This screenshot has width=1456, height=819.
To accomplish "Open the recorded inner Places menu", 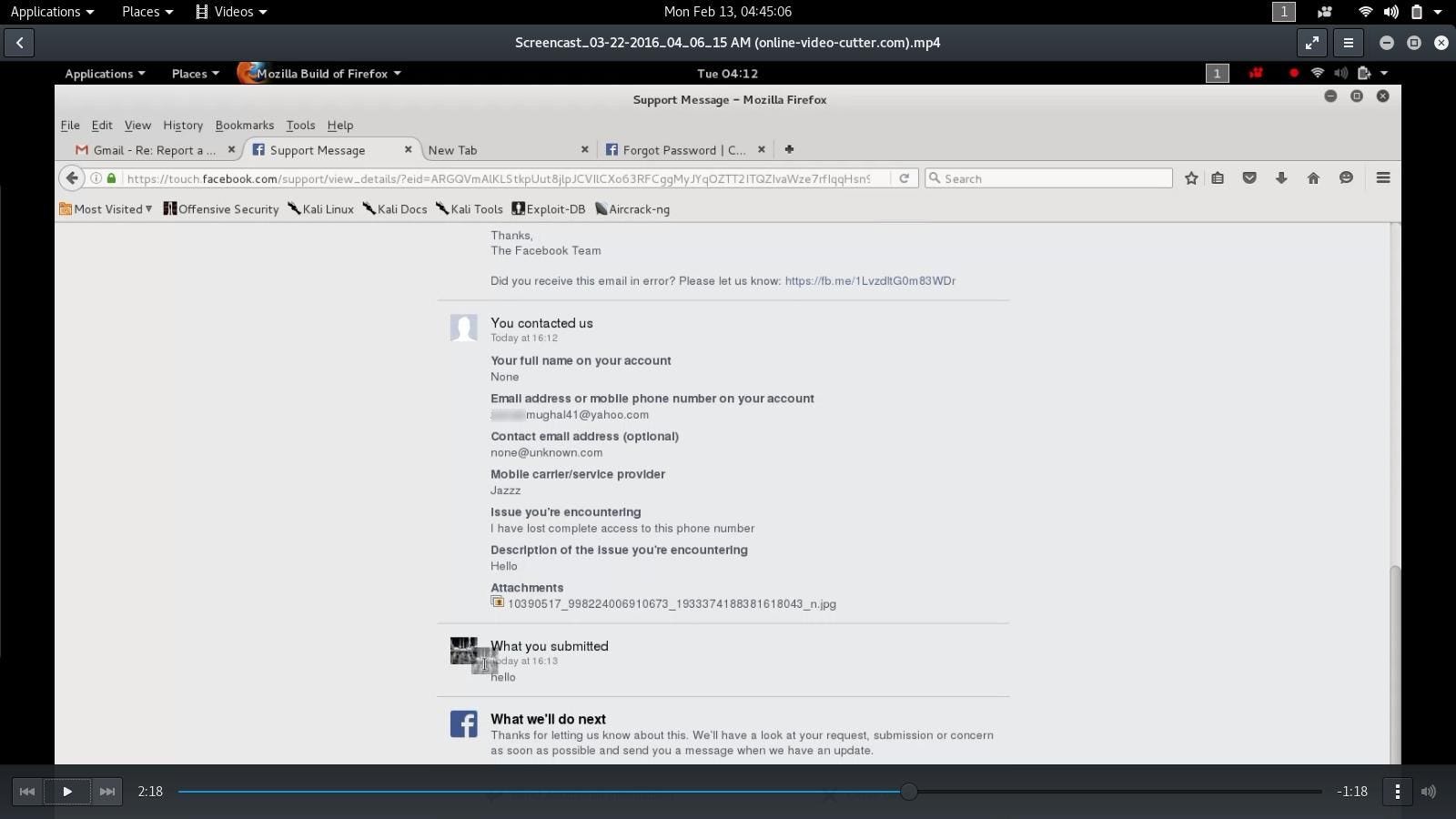I will (x=195, y=74).
